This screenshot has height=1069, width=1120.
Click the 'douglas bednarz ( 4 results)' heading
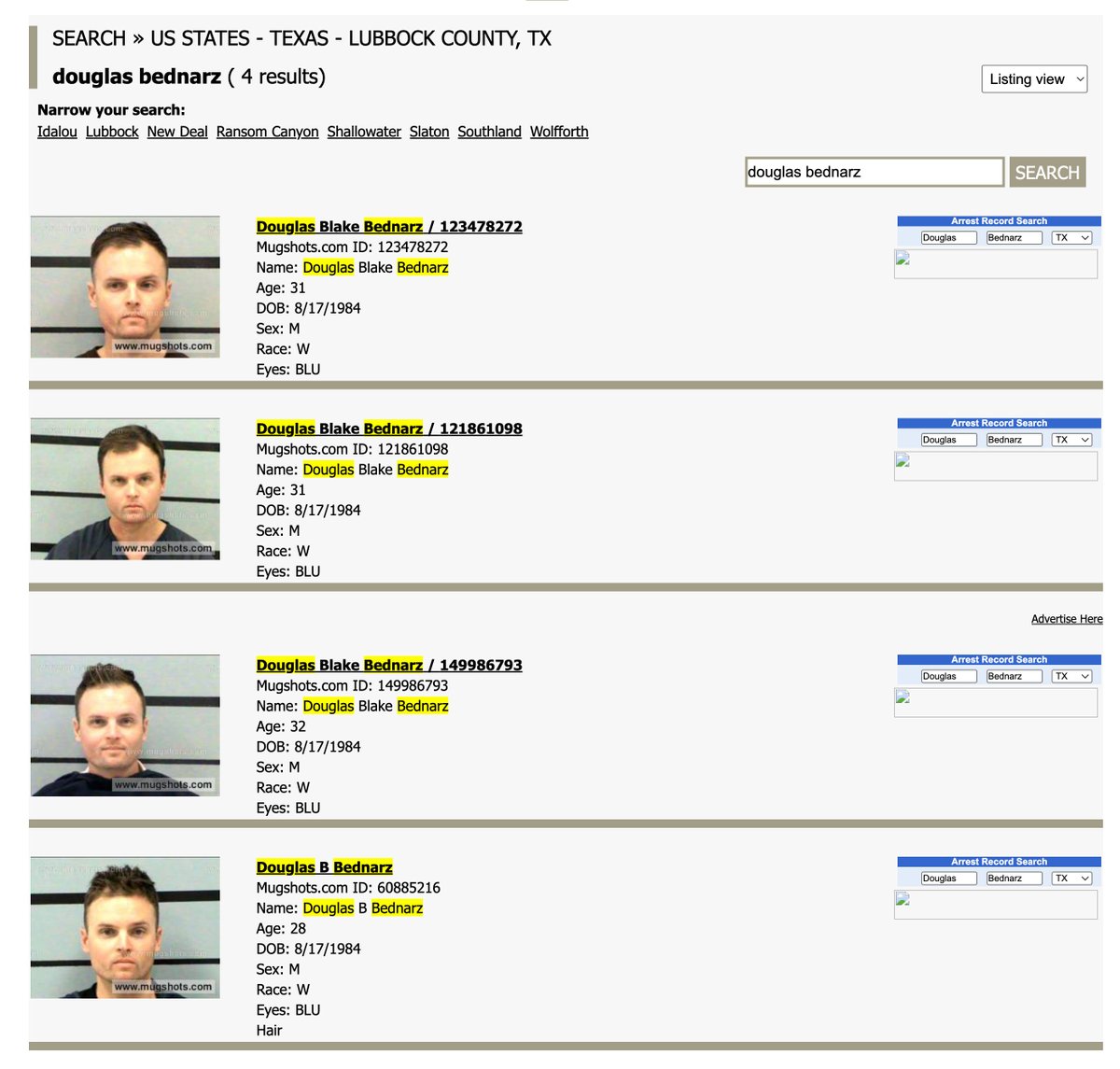pyautogui.click(x=189, y=77)
